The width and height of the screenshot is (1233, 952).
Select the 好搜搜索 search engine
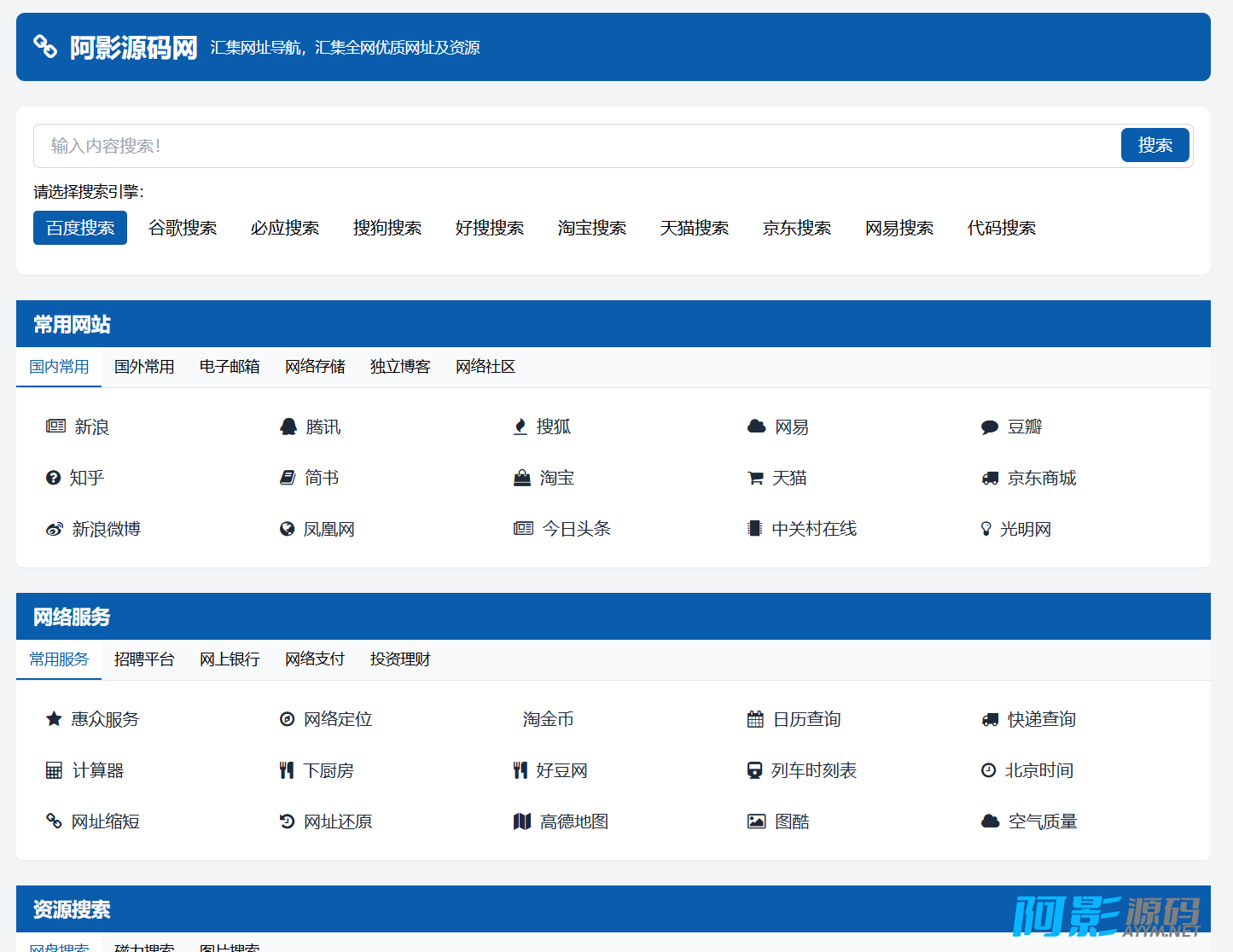(x=490, y=228)
